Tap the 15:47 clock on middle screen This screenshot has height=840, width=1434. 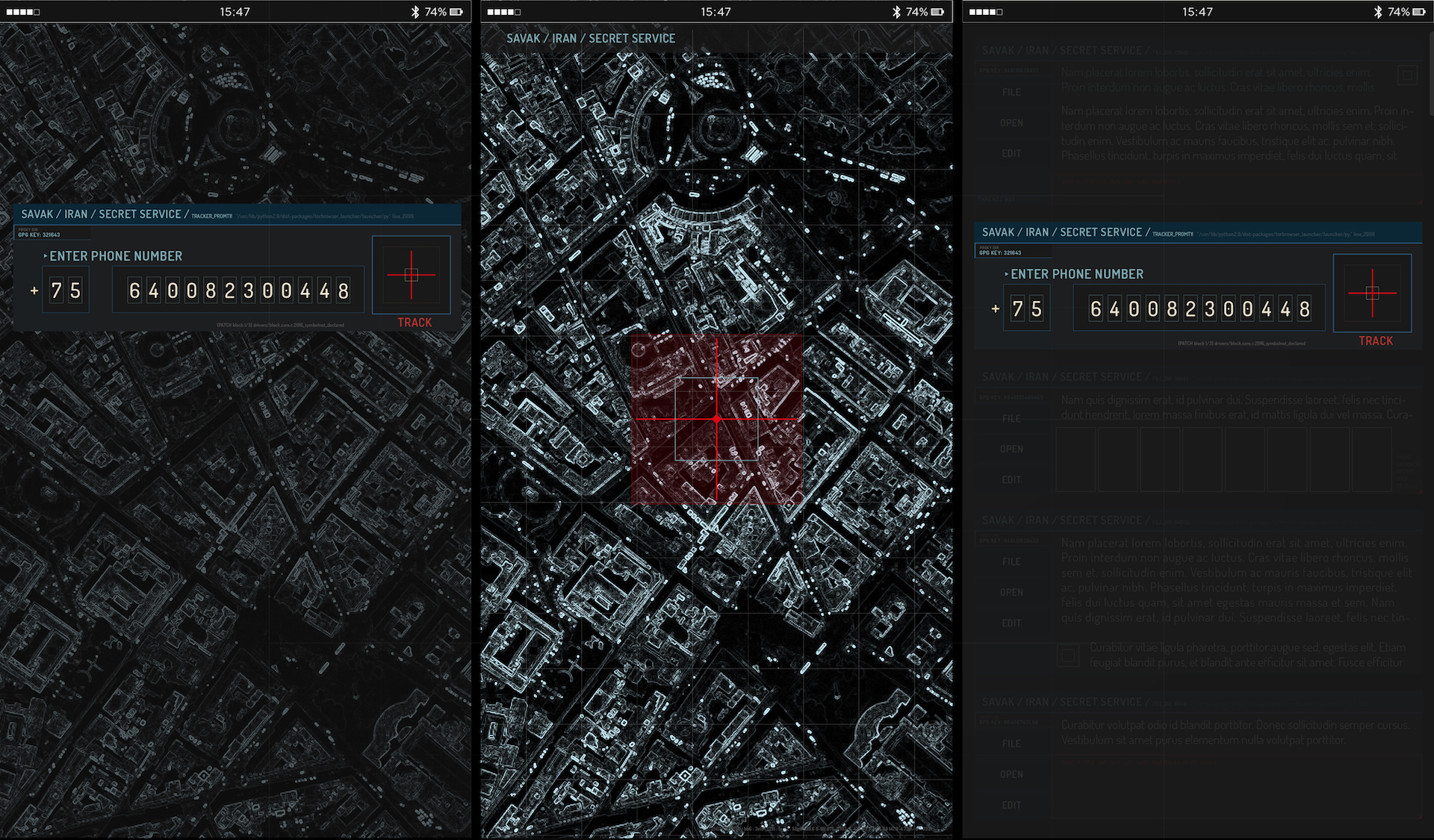[716, 12]
